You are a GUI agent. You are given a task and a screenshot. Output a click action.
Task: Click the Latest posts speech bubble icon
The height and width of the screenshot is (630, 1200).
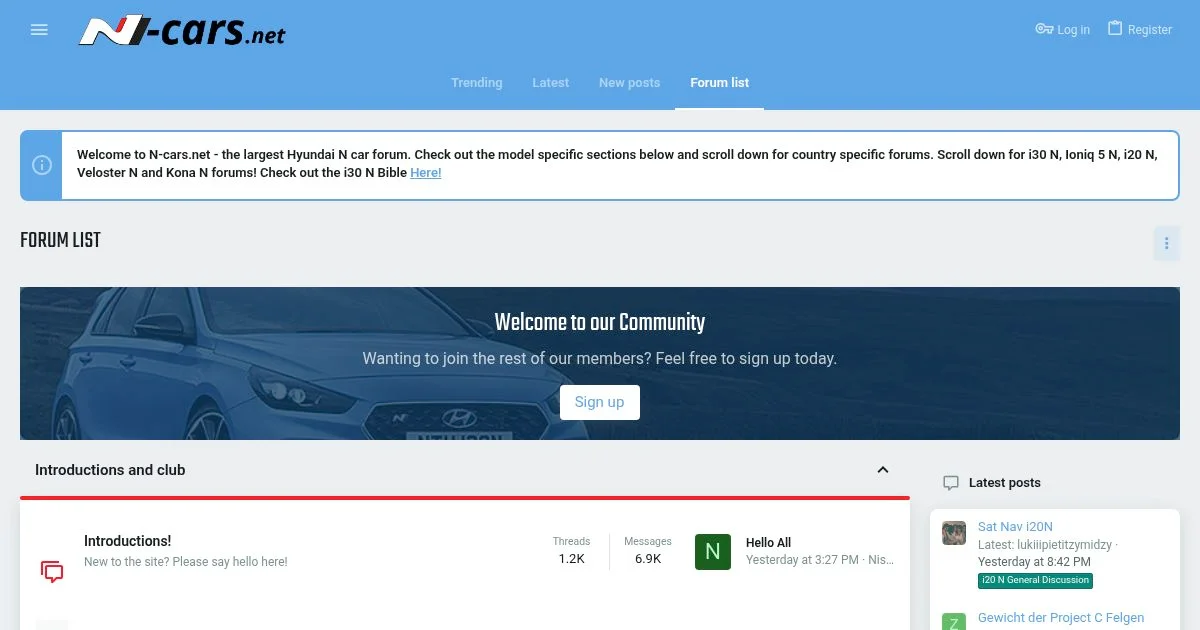click(x=951, y=483)
